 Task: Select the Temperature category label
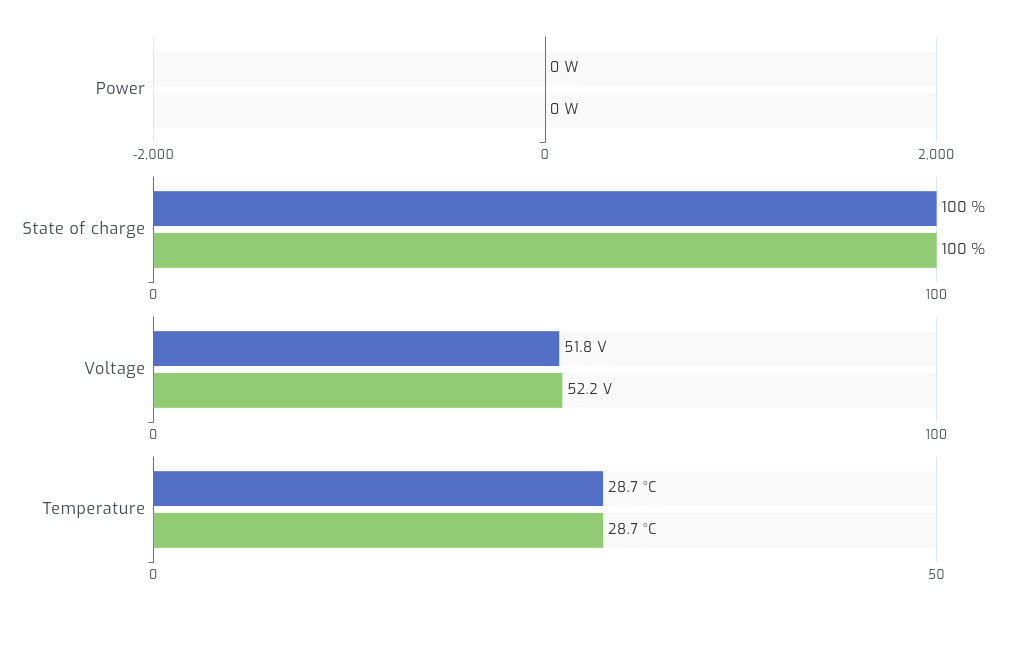(x=94, y=509)
